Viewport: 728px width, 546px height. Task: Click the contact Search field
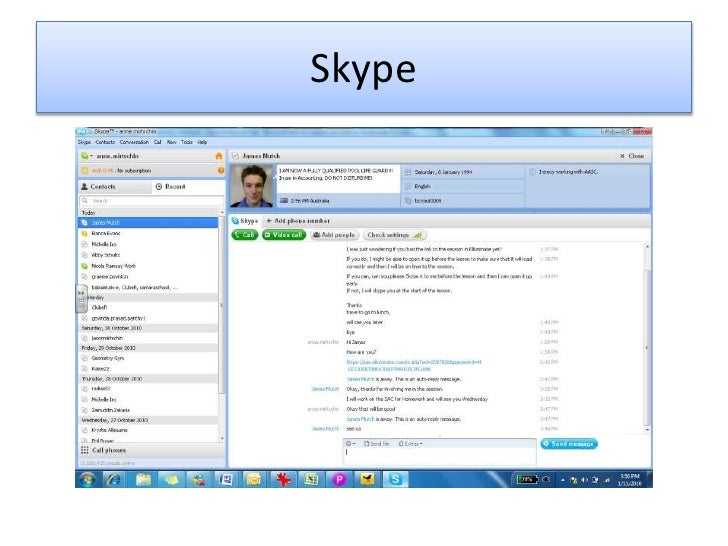[151, 201]
